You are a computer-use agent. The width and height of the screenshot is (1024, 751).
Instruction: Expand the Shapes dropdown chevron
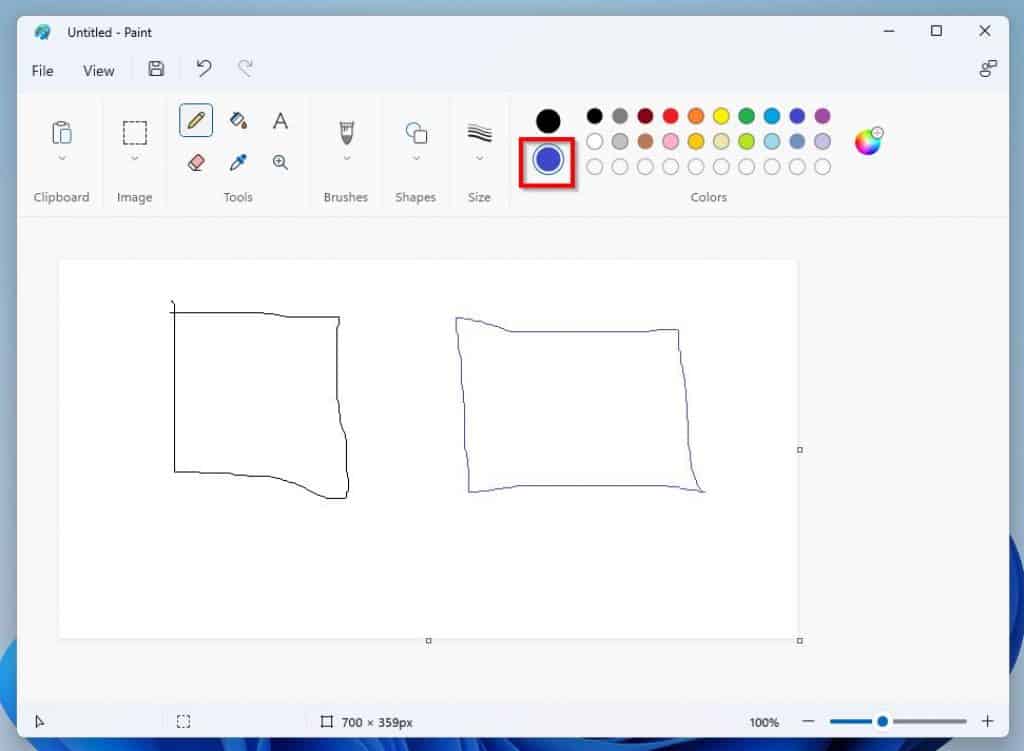tap(416, 158)
